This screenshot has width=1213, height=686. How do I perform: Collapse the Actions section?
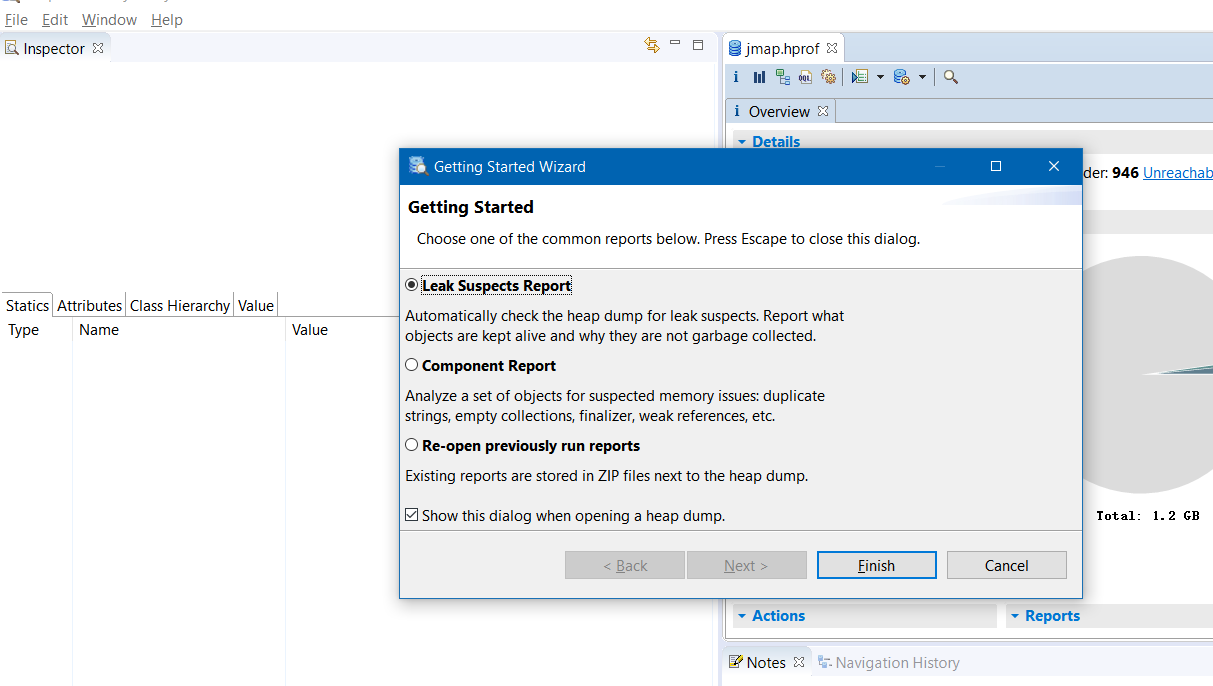coord(742,616)
